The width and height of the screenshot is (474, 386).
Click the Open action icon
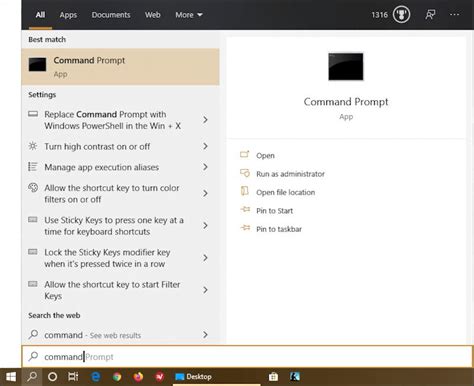(245, 154)
